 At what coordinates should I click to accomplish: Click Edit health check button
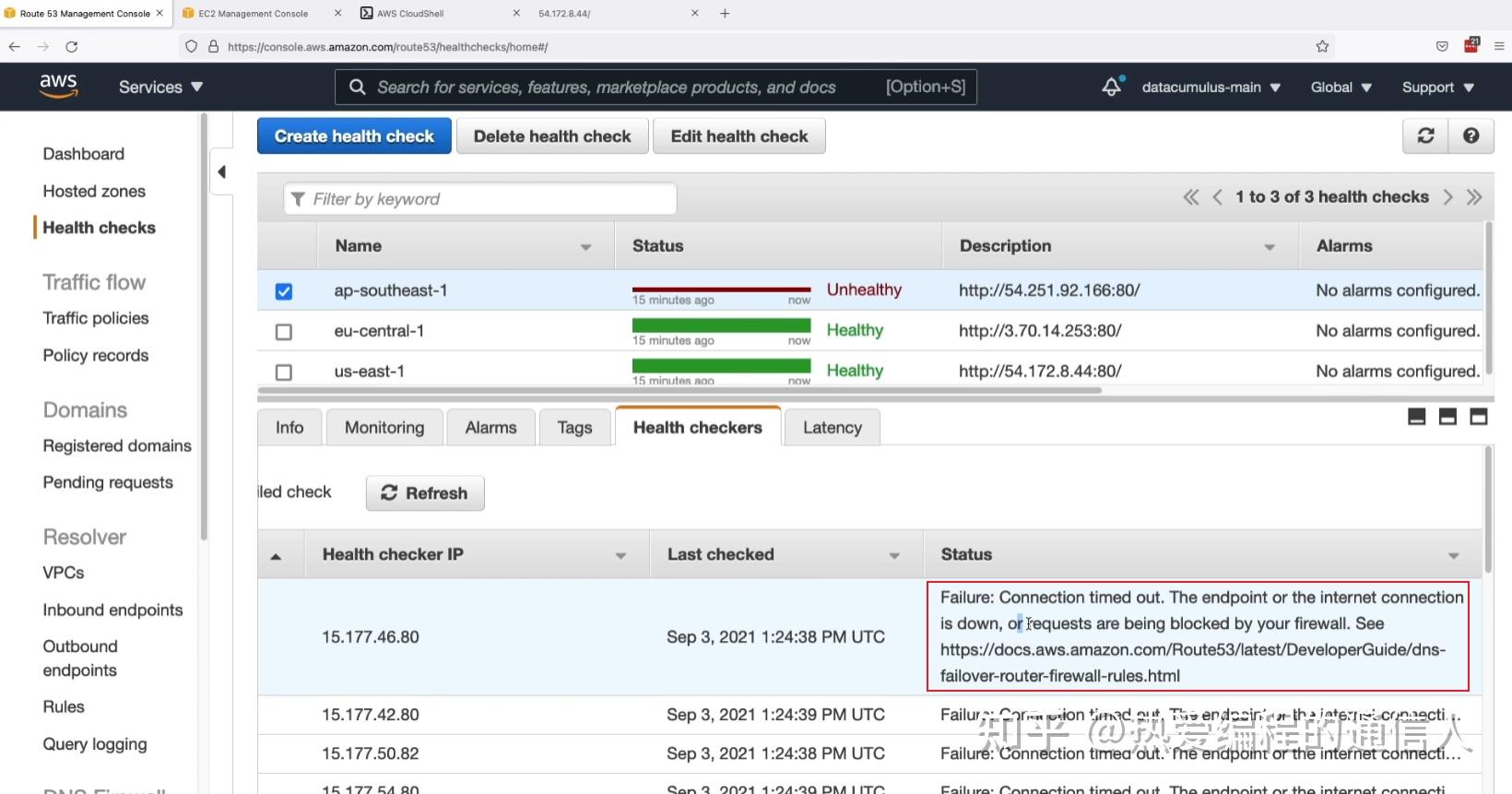click(x=739, y=136)
